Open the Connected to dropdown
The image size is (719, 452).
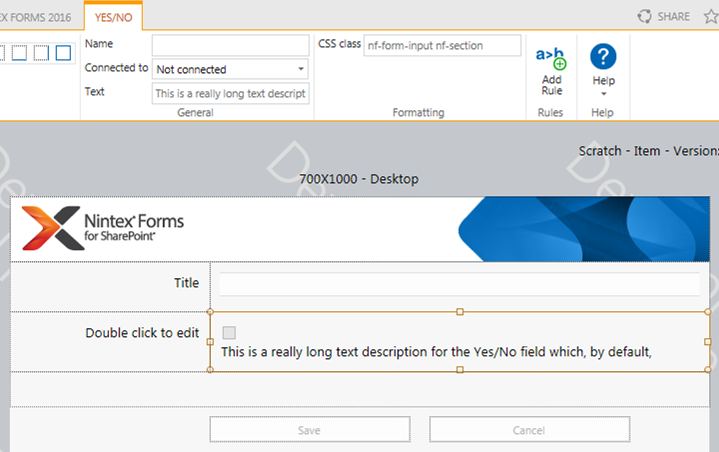[230, 69]
